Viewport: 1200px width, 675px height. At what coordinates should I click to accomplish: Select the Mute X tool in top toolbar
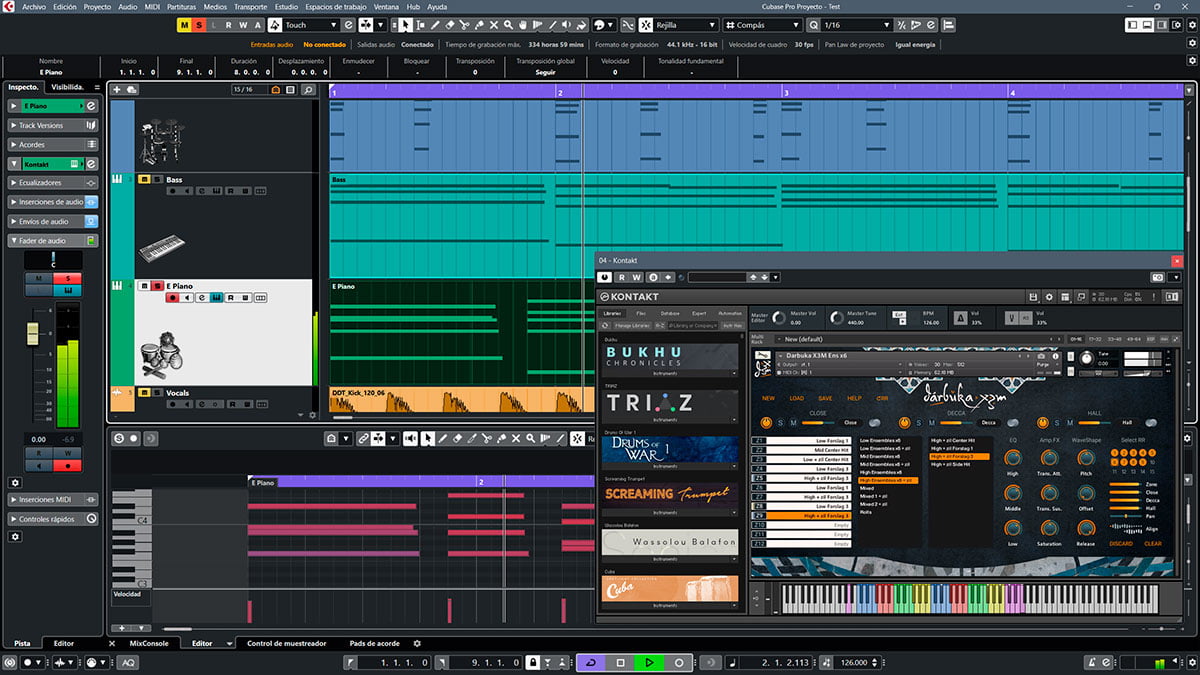coord(494,25)
